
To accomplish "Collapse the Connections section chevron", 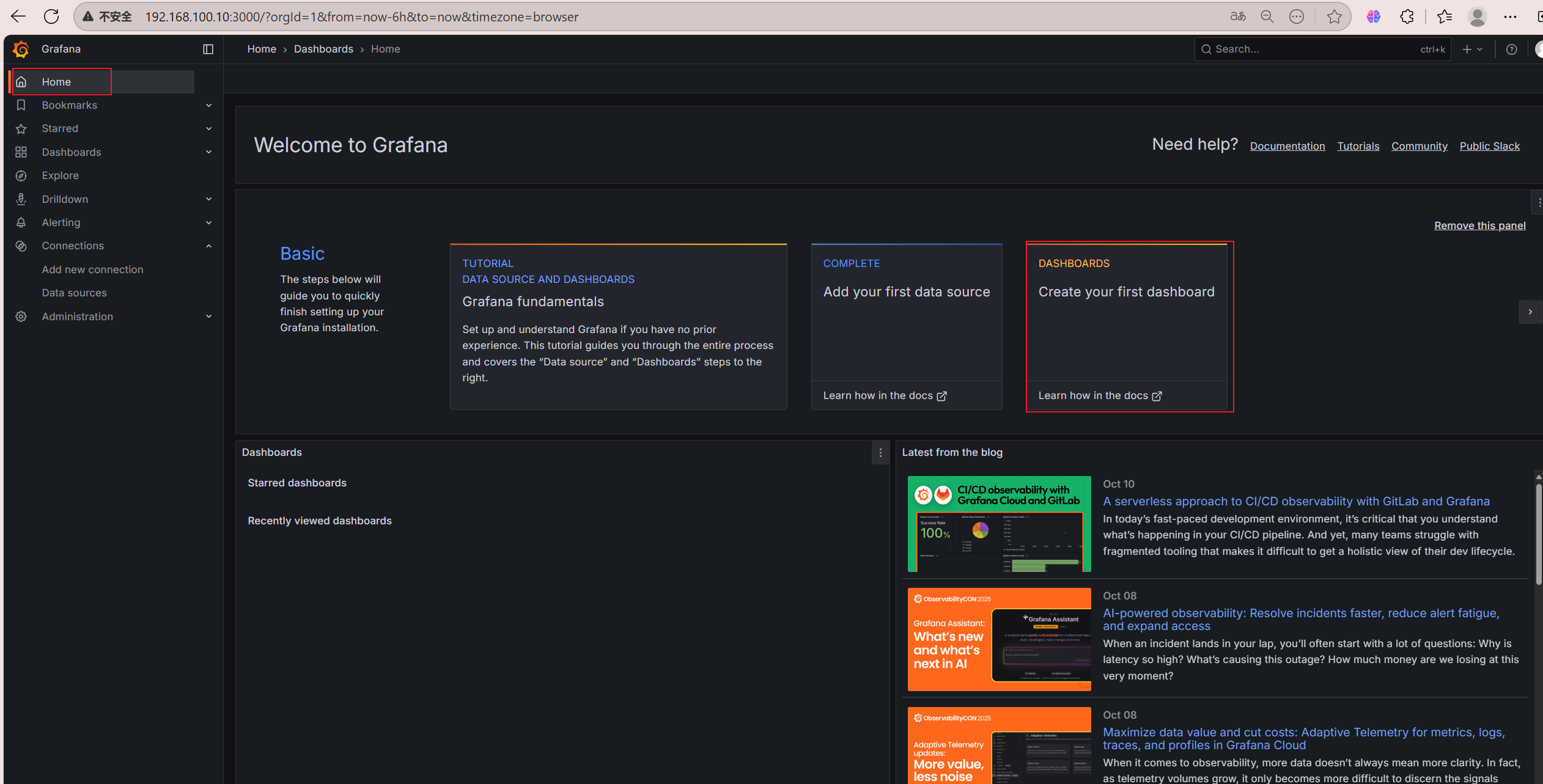I will pyautogui.click(x=208, y=246).
